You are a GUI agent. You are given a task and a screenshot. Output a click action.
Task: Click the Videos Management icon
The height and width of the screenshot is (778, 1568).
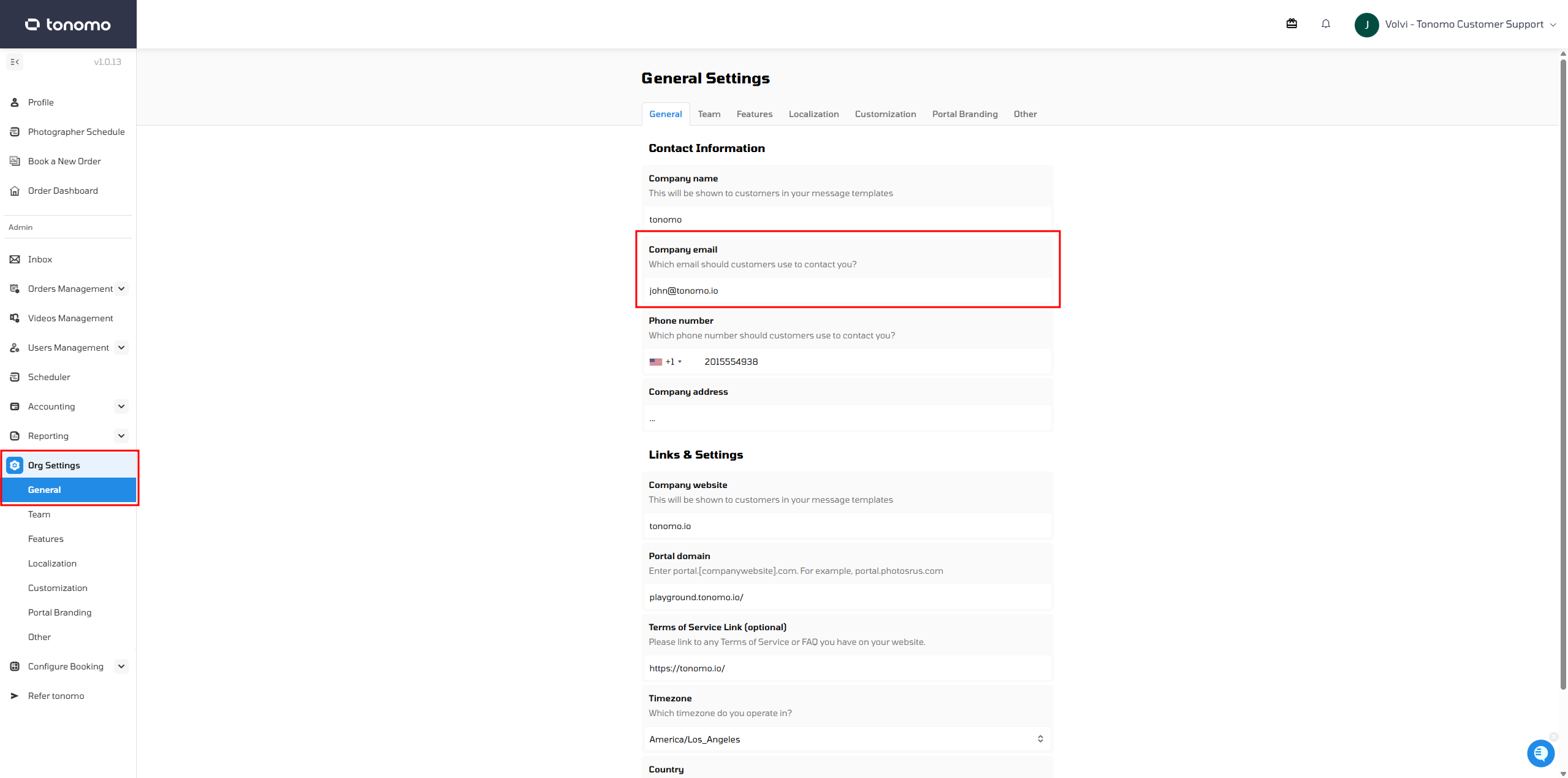click(x=15, y=318)
